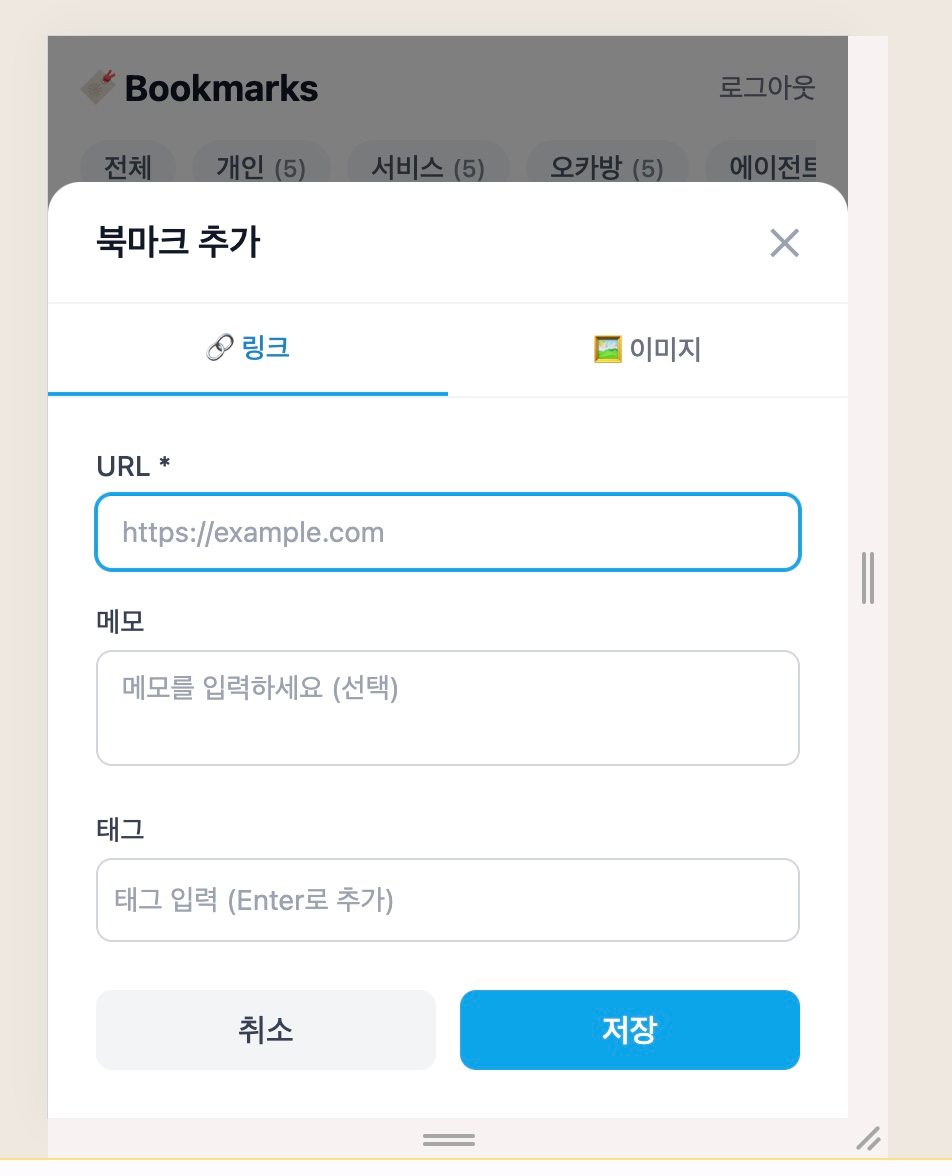
Task: Select the 전체 filter chip
Action: 127,167
